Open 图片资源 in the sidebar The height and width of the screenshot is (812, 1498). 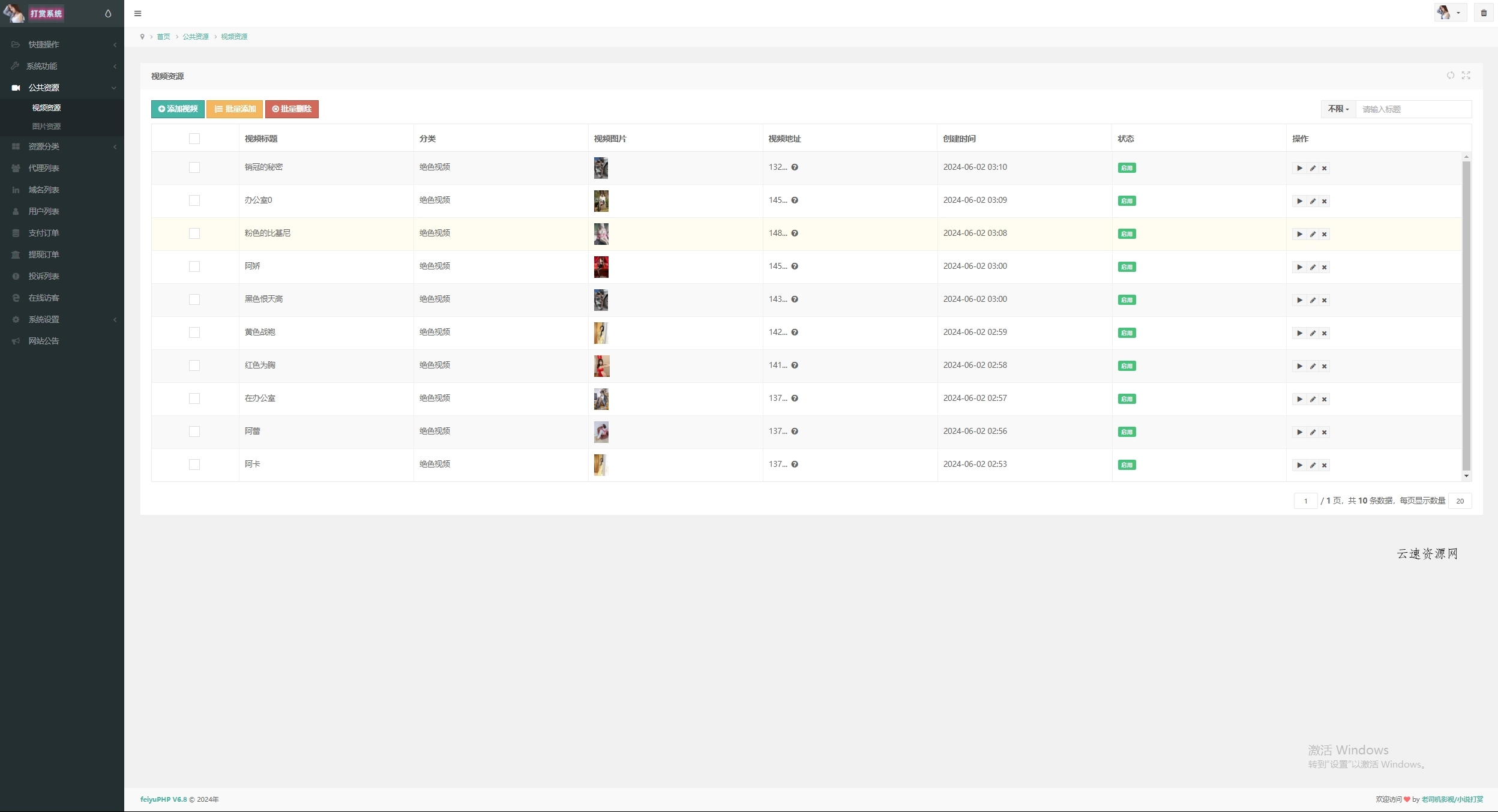[x=46, y=126]
